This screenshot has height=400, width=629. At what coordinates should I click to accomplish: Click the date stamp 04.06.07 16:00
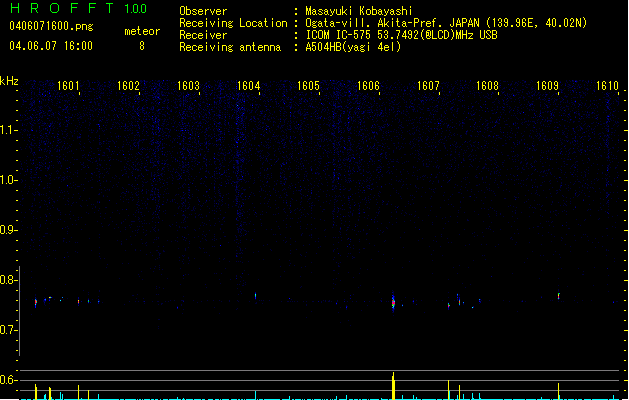coord(51,46)
